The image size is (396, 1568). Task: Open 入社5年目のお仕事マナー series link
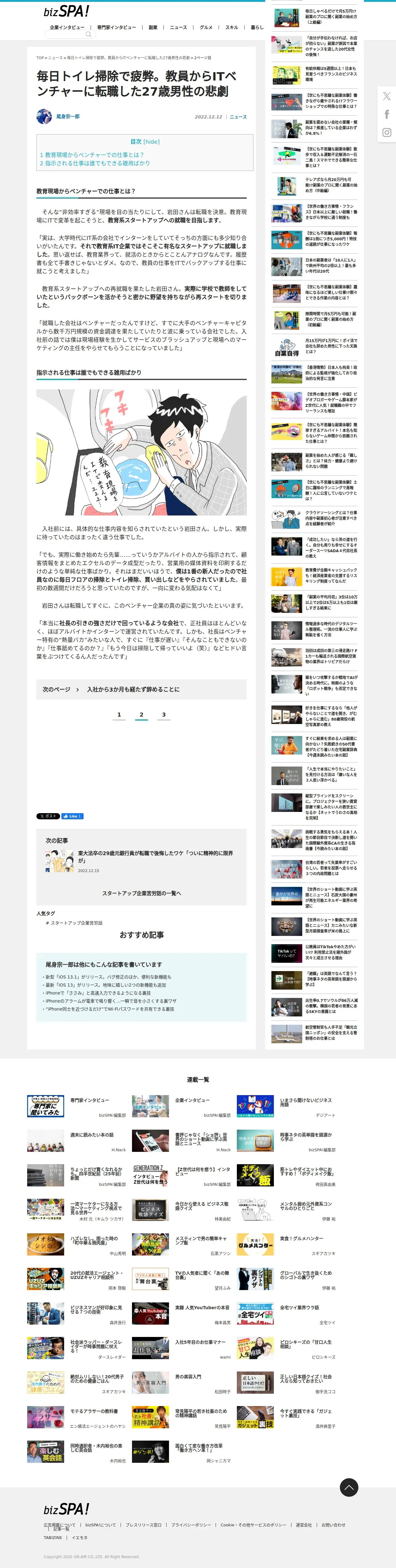[200, 1342]
